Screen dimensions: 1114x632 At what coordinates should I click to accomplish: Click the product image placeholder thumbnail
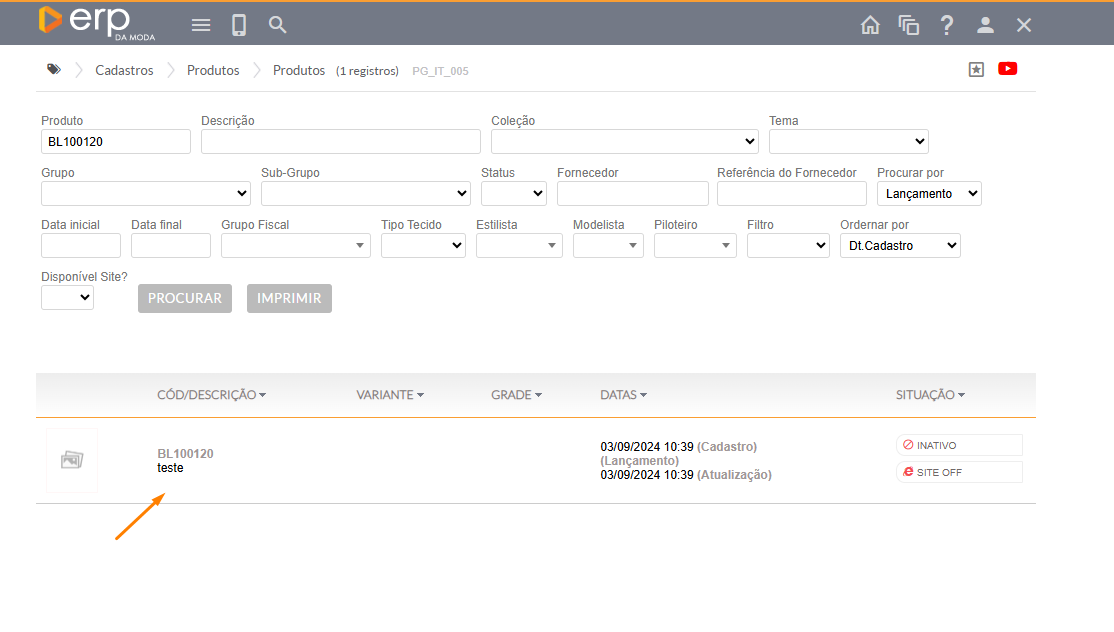pyautogui.click(x=72, y=460)
